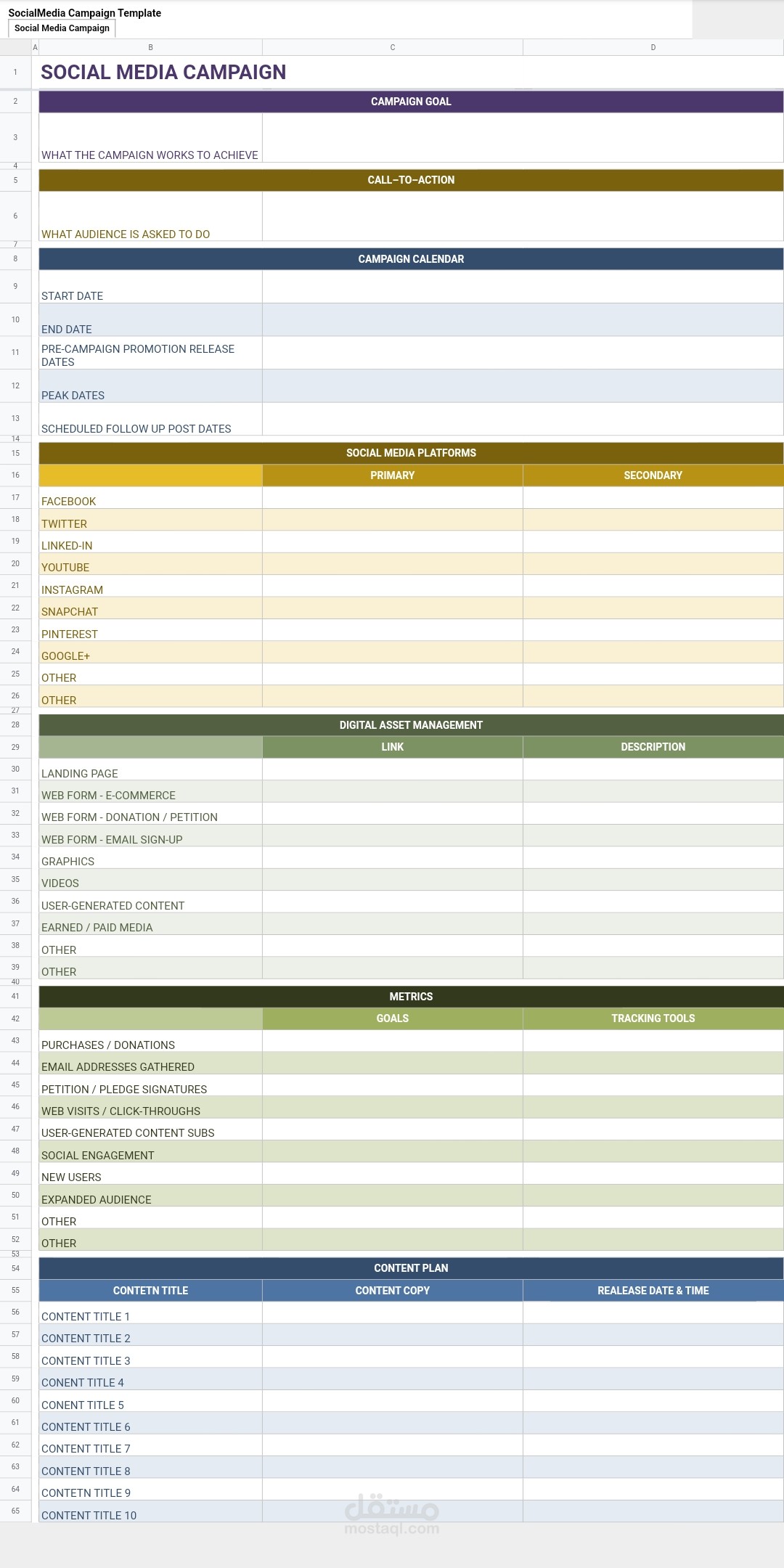
Task: Select SCHEDULED FOLLOW UP POST DATES cell
Action: (150, 419)
